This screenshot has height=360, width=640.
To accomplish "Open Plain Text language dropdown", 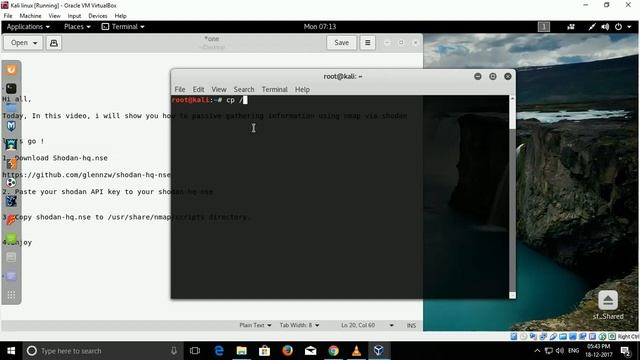I will [x=255, y=325].
